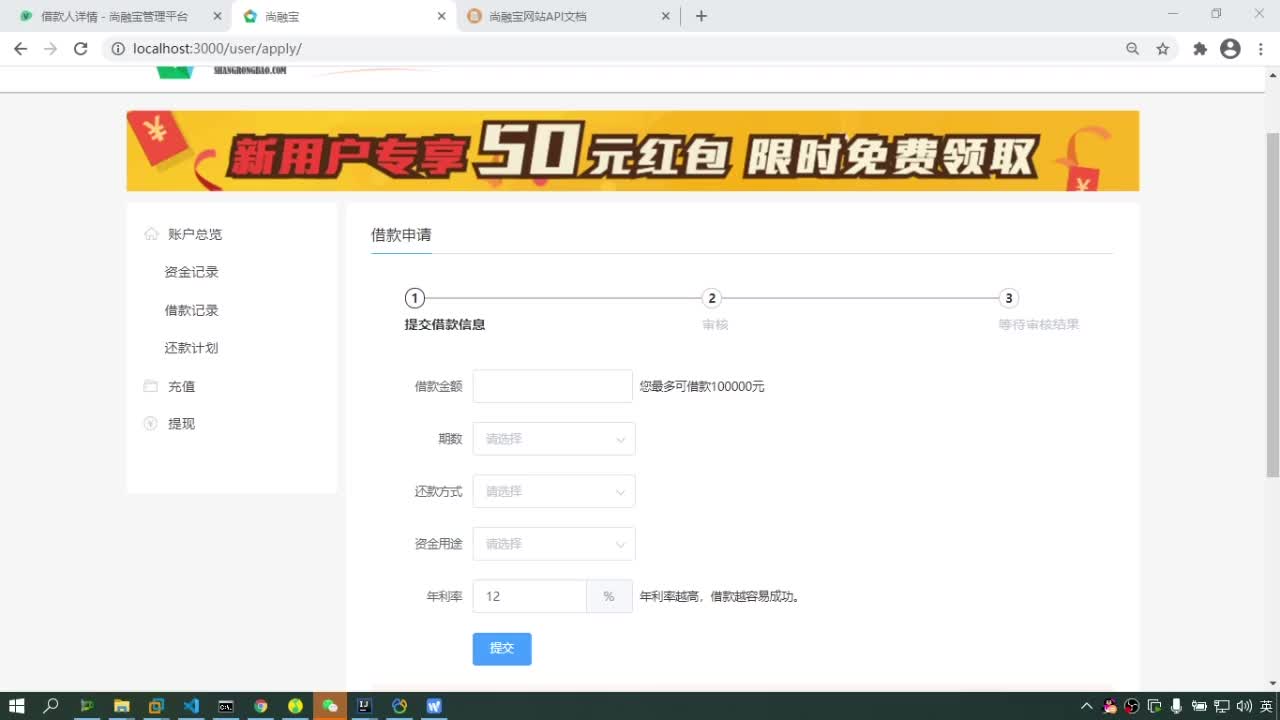Open the 资金用途 dropdown
1280x720 pixels.
pyautogui.click(x=554, y=544)
